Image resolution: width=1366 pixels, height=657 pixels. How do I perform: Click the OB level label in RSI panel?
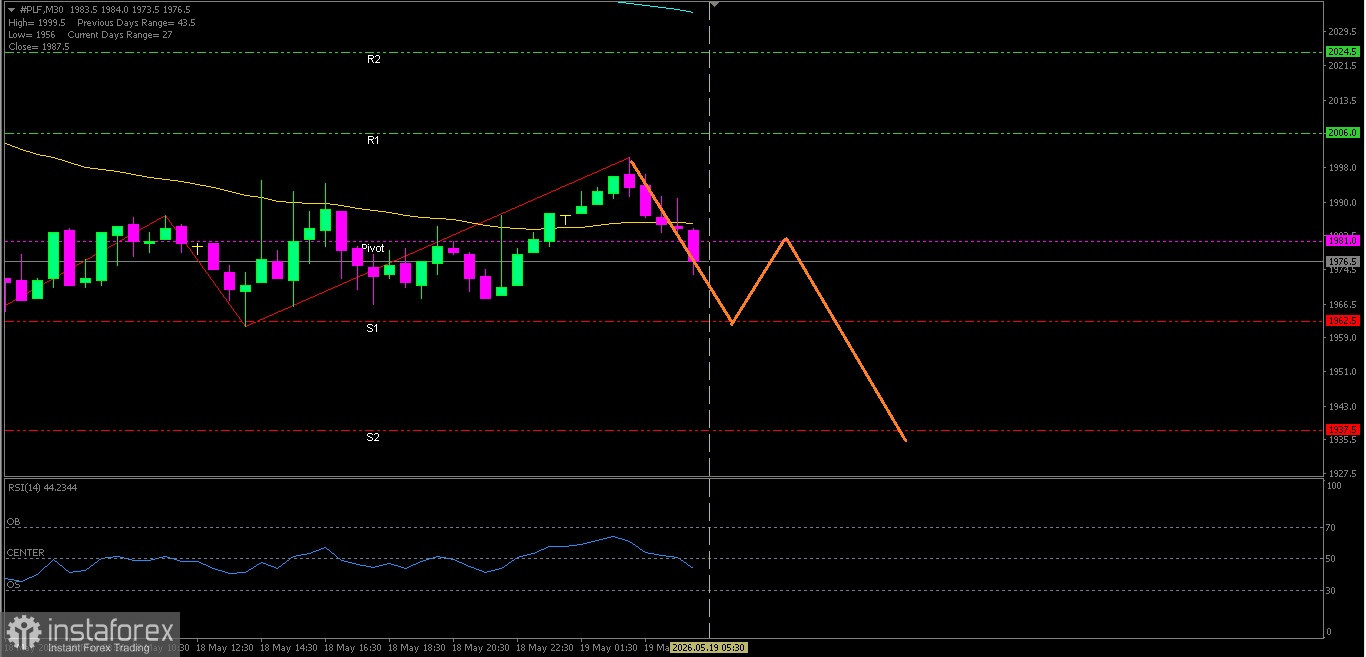click(14, 522)
